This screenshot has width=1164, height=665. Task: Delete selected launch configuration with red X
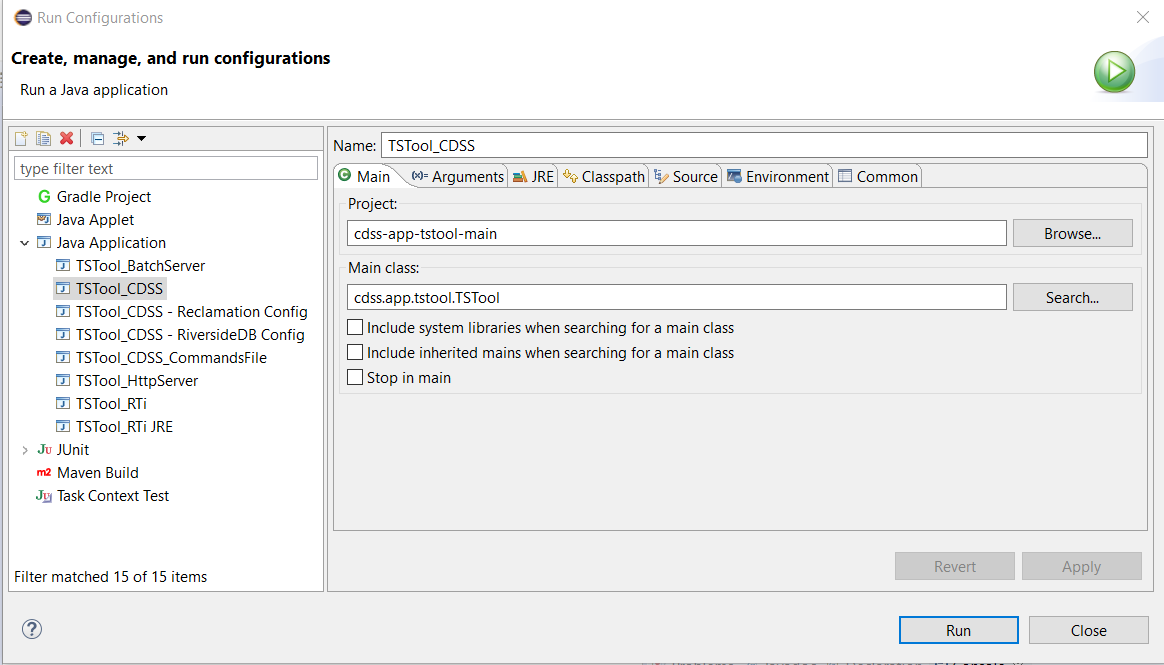point(67,138)
